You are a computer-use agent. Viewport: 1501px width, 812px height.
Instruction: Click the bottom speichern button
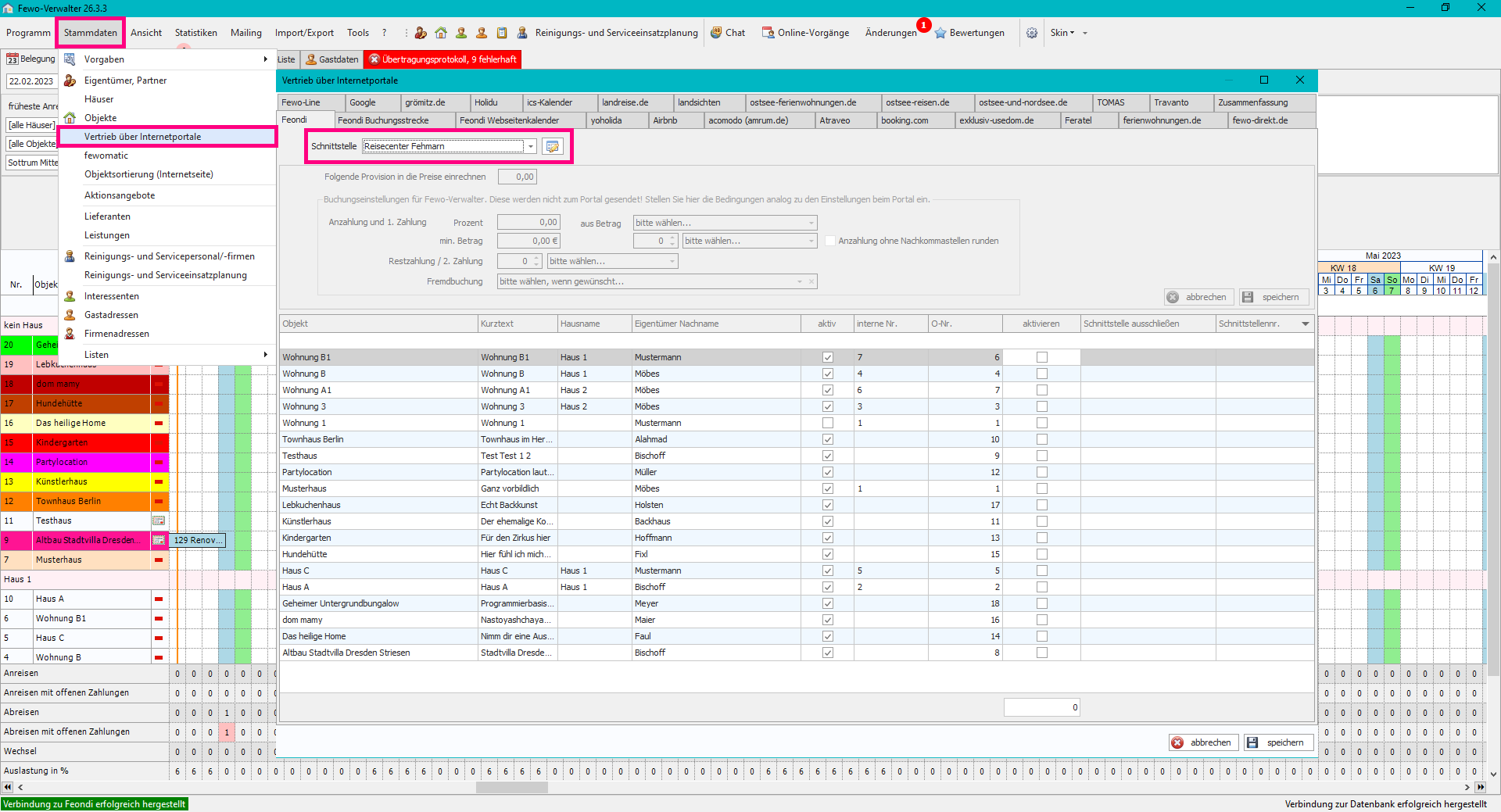point(1278,742)
